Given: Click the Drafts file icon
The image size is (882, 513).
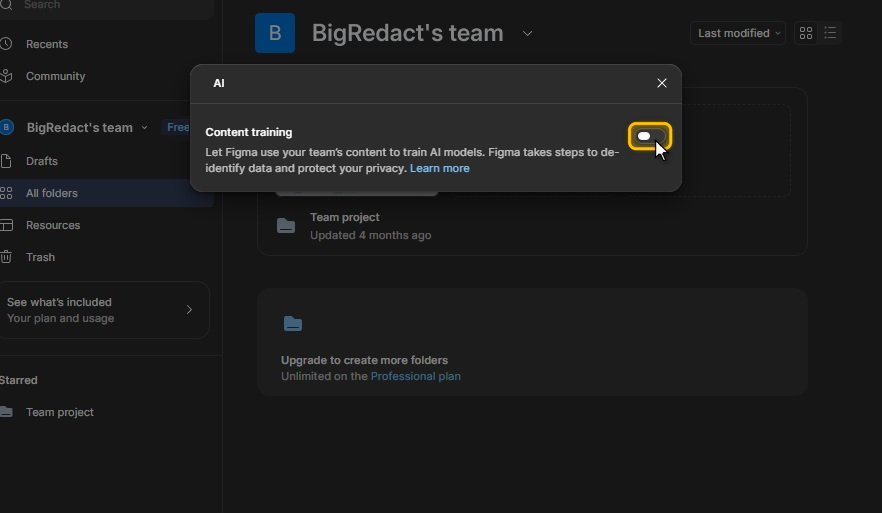Looking at the screenshot, I should [x=6, y=161].
